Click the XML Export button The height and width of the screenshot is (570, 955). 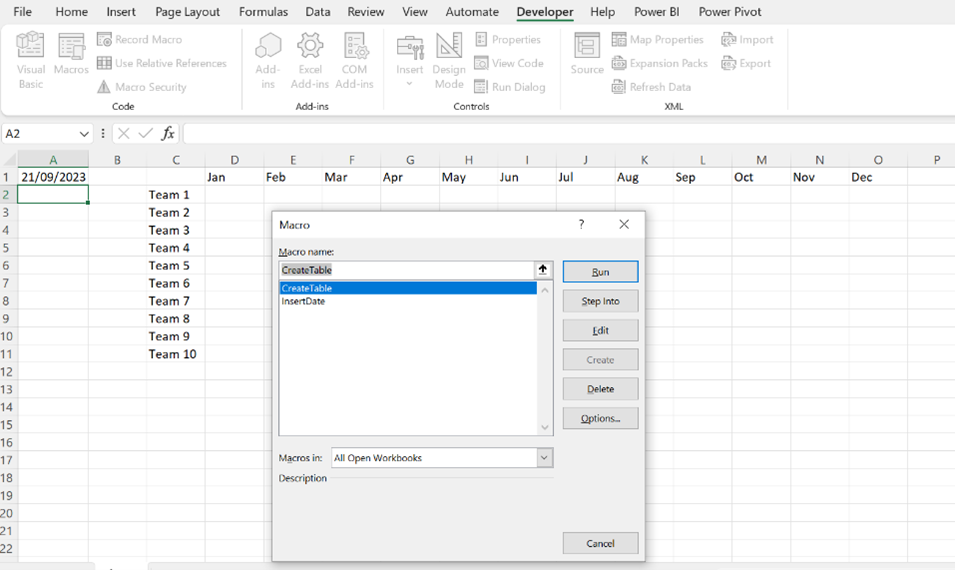[746, 63]
